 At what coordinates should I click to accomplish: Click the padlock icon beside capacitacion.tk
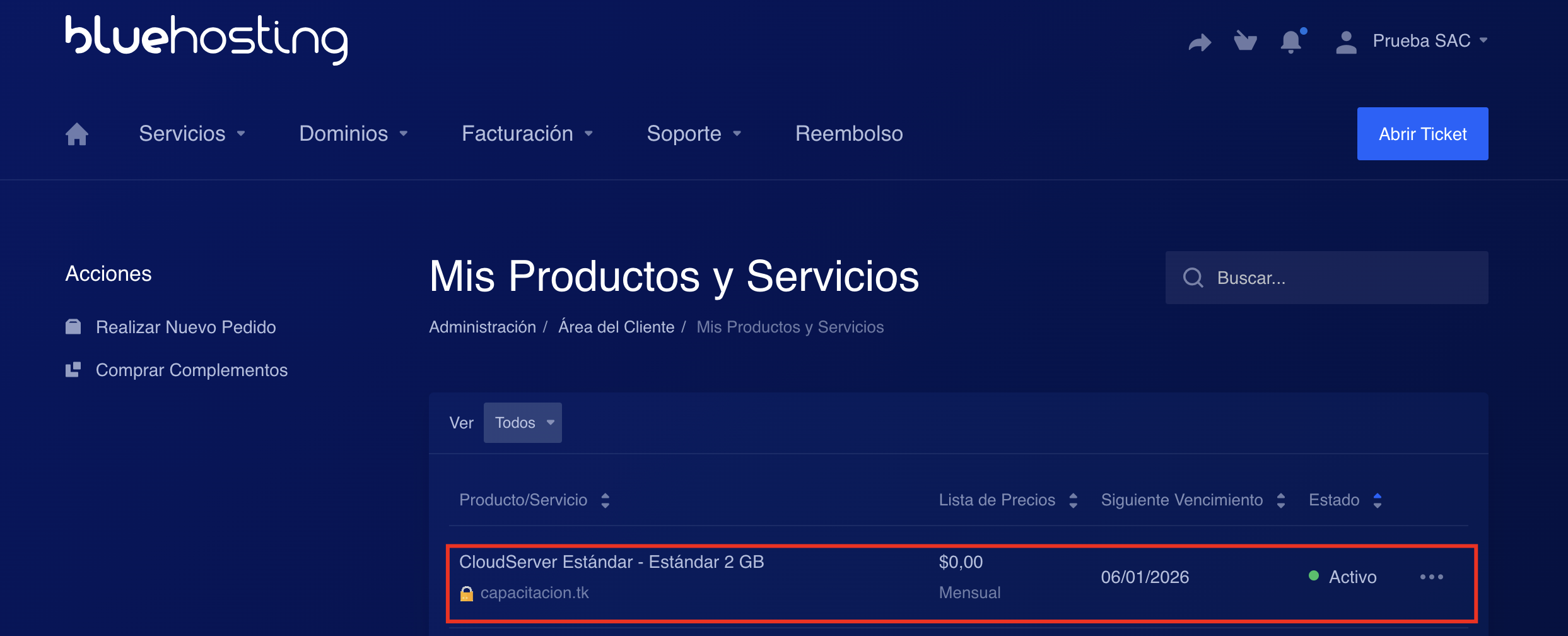point(467,593)
